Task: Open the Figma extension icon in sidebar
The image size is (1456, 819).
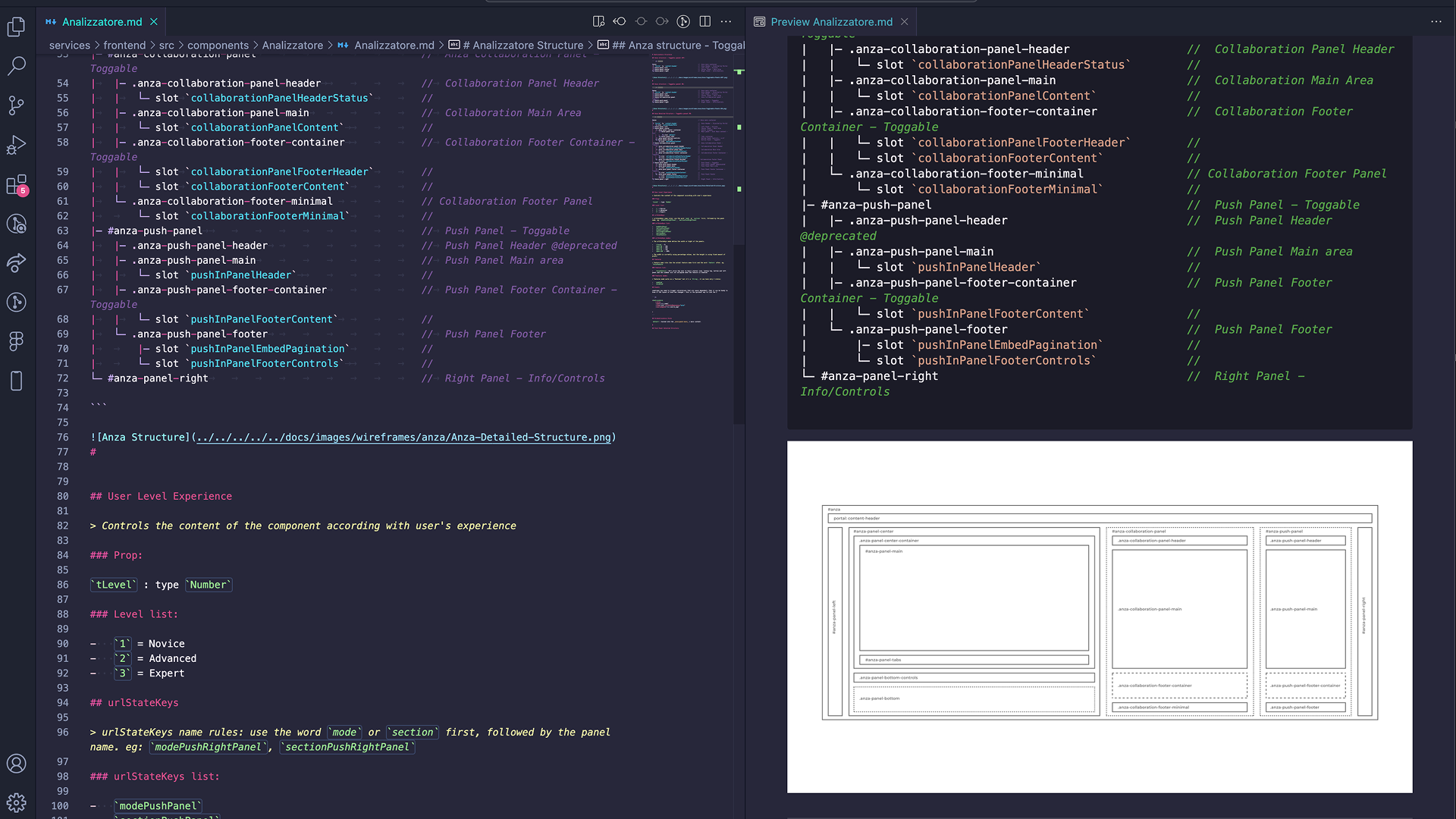Action: (x=16, y=341)
